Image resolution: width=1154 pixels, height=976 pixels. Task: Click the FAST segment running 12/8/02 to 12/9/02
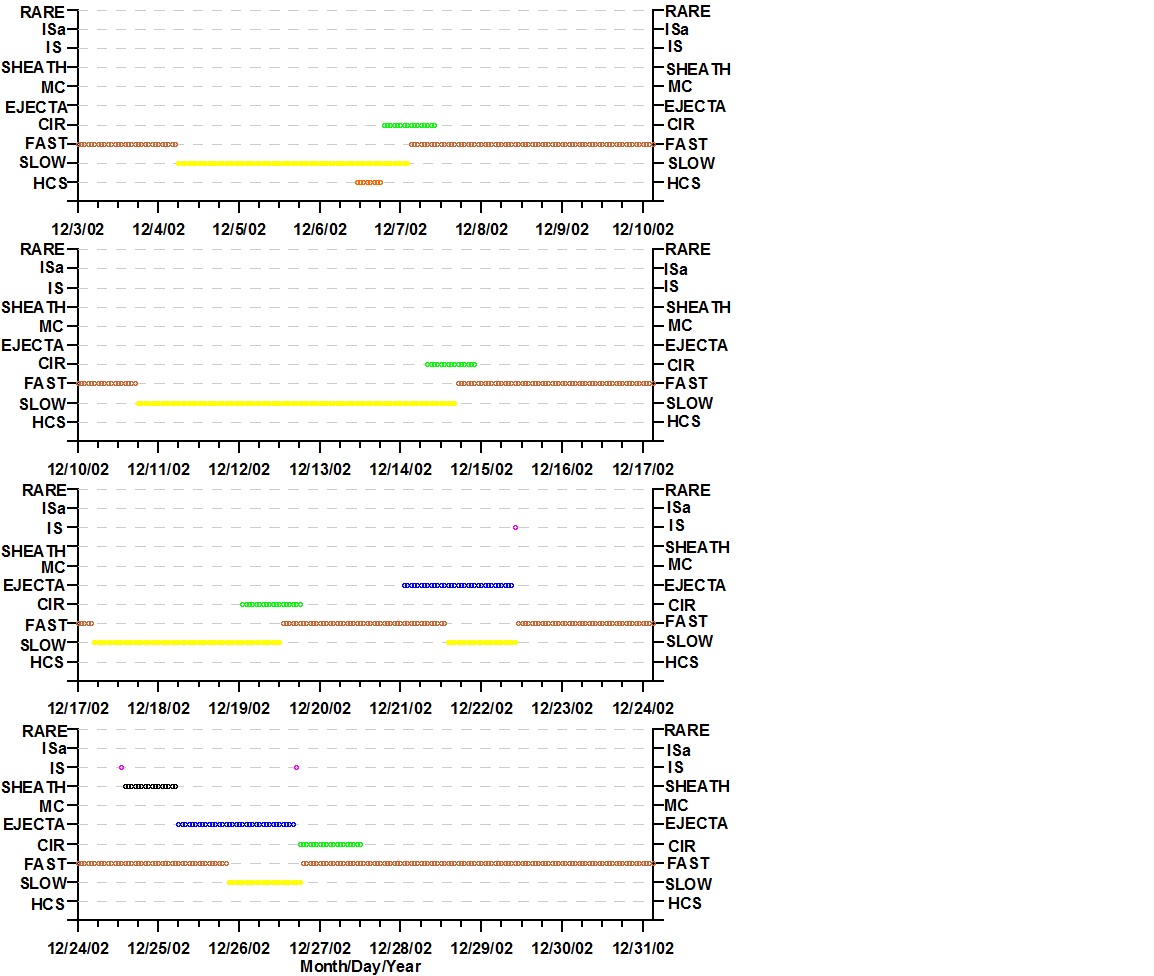click(x=531, y=144)
